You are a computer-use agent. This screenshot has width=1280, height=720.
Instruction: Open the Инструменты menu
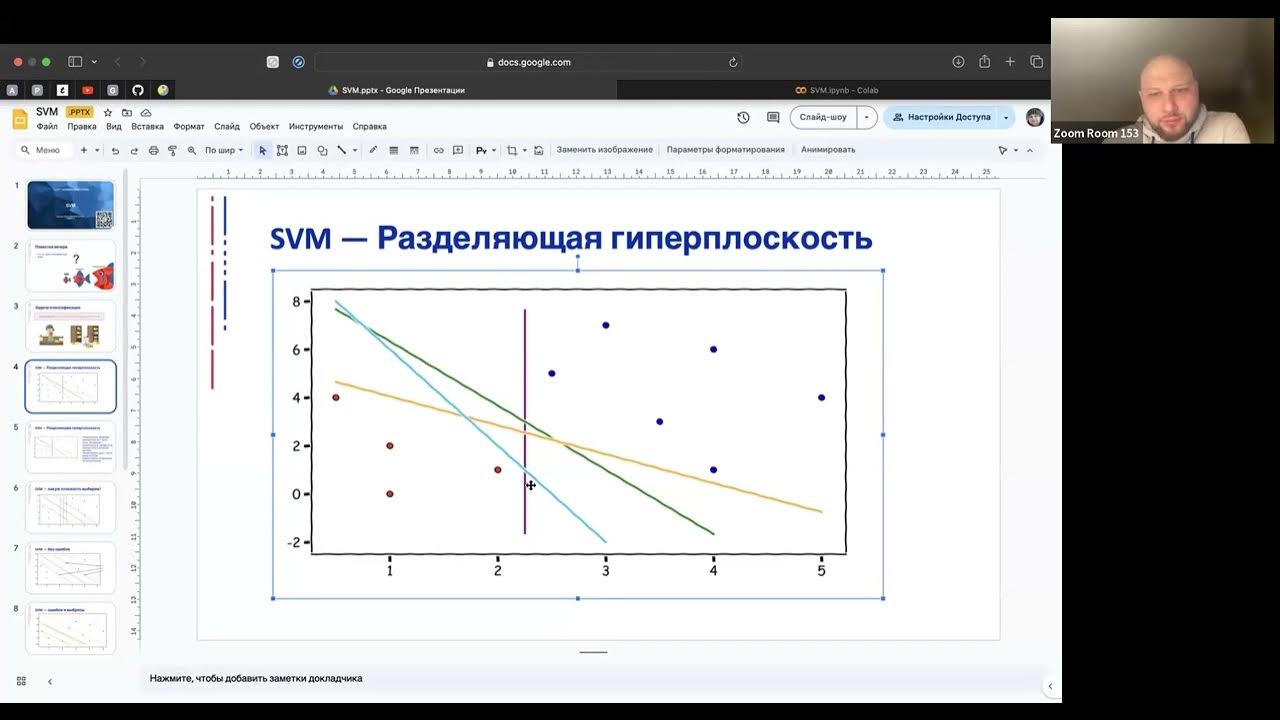click(316, 127)
